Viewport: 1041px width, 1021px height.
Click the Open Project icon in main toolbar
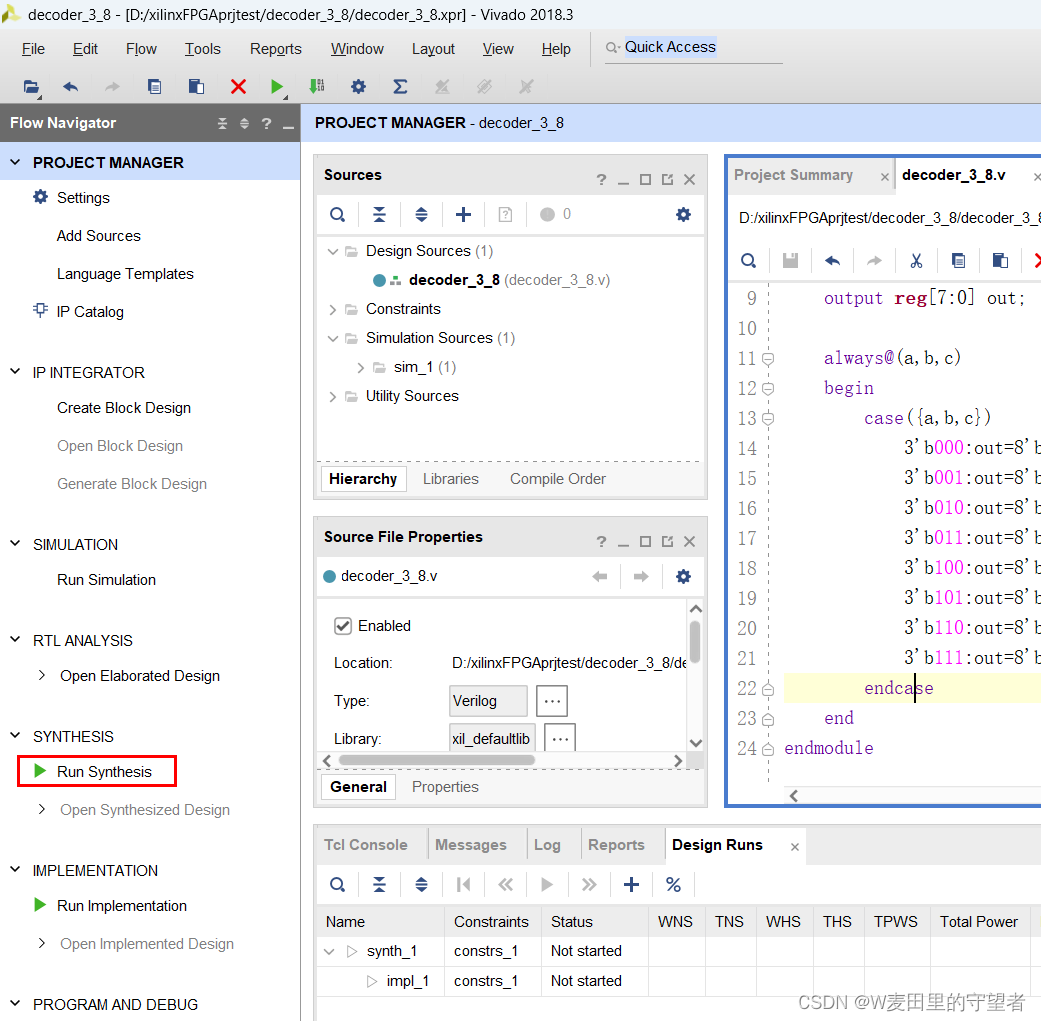(31, 86)
